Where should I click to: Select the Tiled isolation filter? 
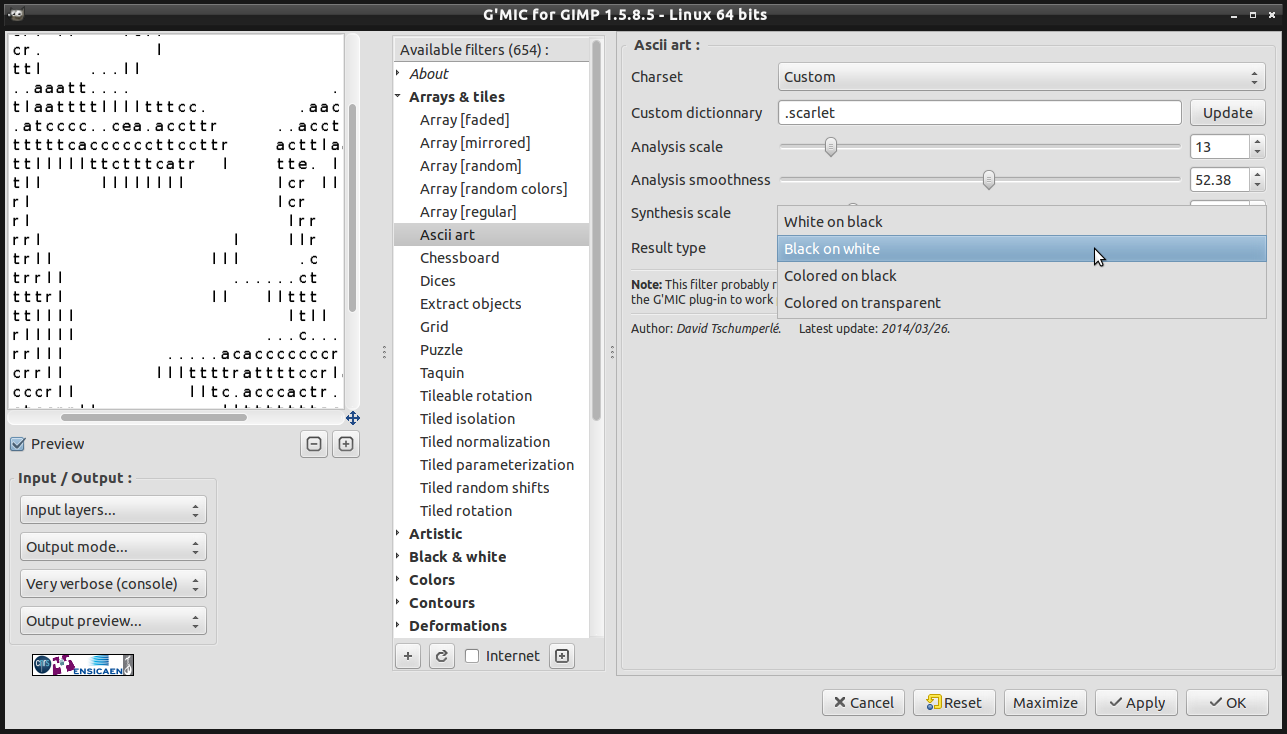coord(467,419)
